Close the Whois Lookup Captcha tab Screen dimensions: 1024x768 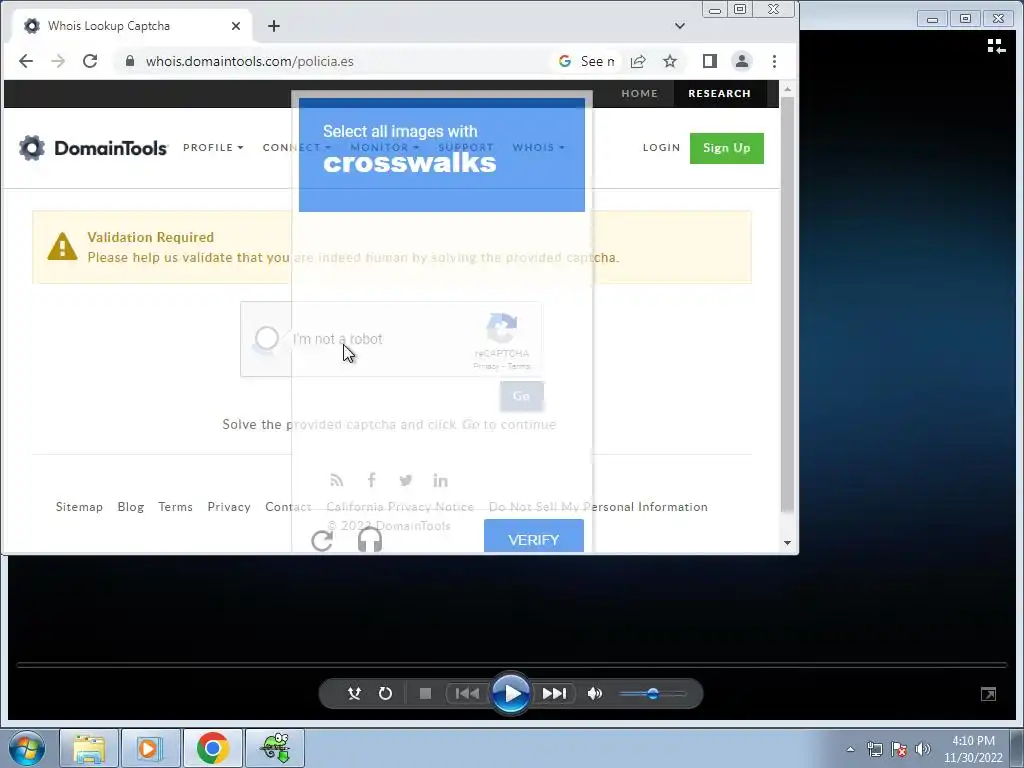pos(236,26)
